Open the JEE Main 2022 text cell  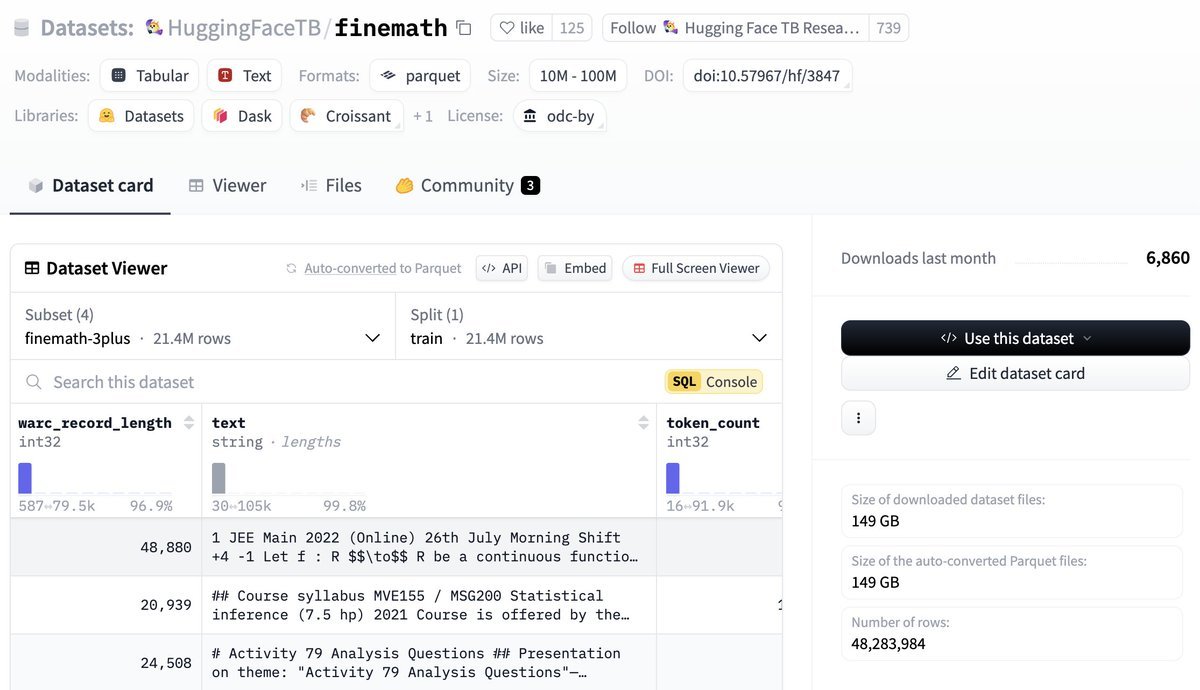(x=429, y=547)
